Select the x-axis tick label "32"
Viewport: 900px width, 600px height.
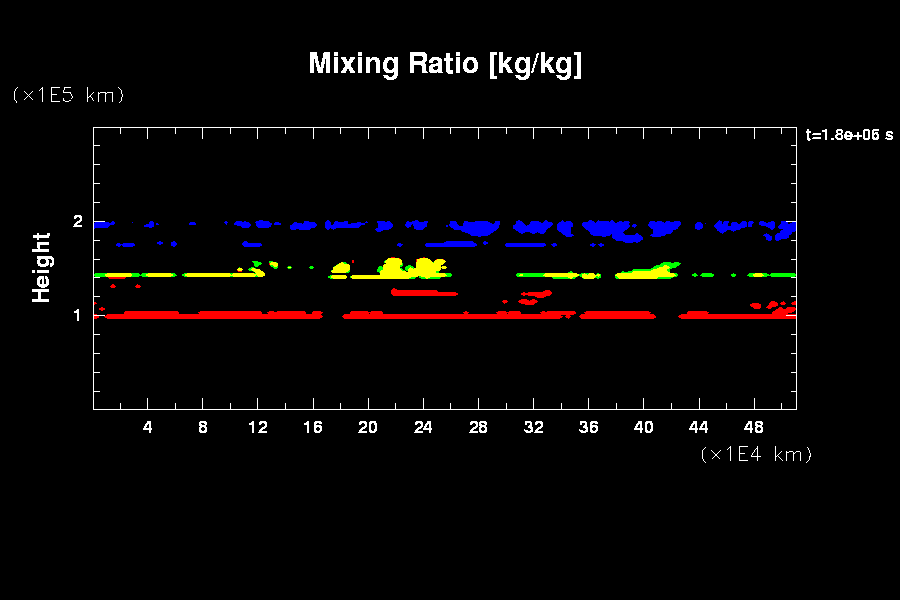point(533,428)
